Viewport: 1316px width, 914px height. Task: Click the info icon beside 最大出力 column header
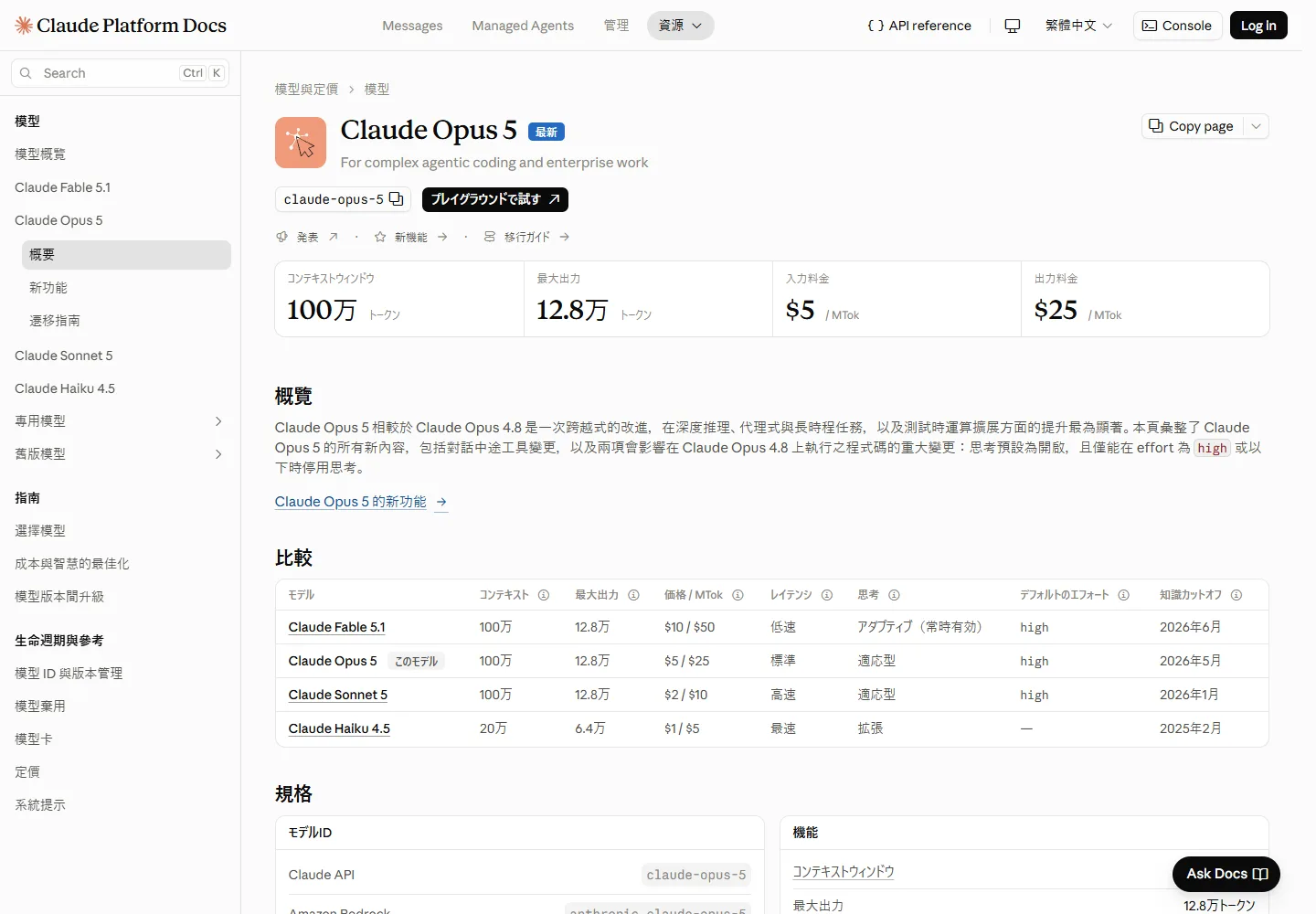633,595
